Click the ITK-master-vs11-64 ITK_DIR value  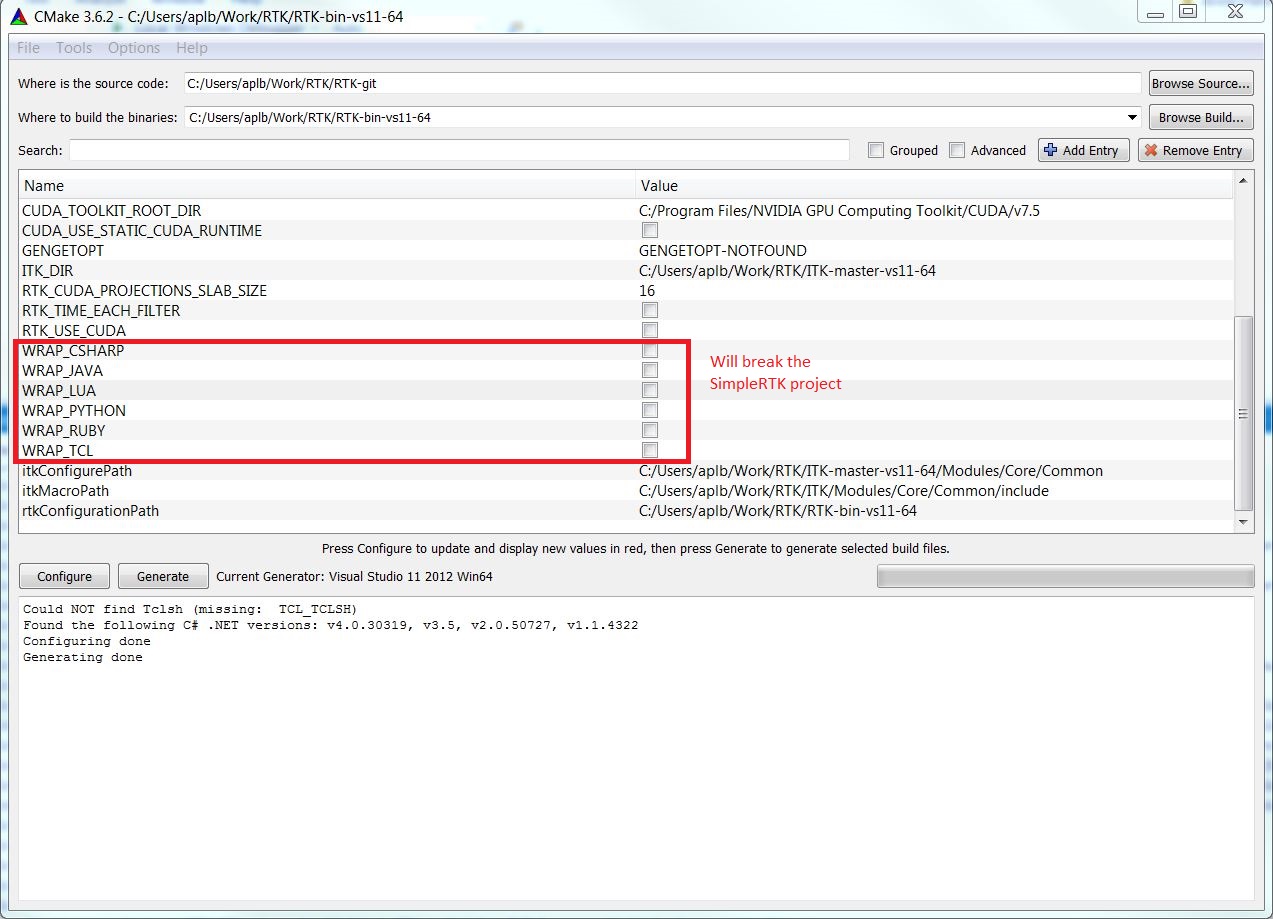coord(788,270)
